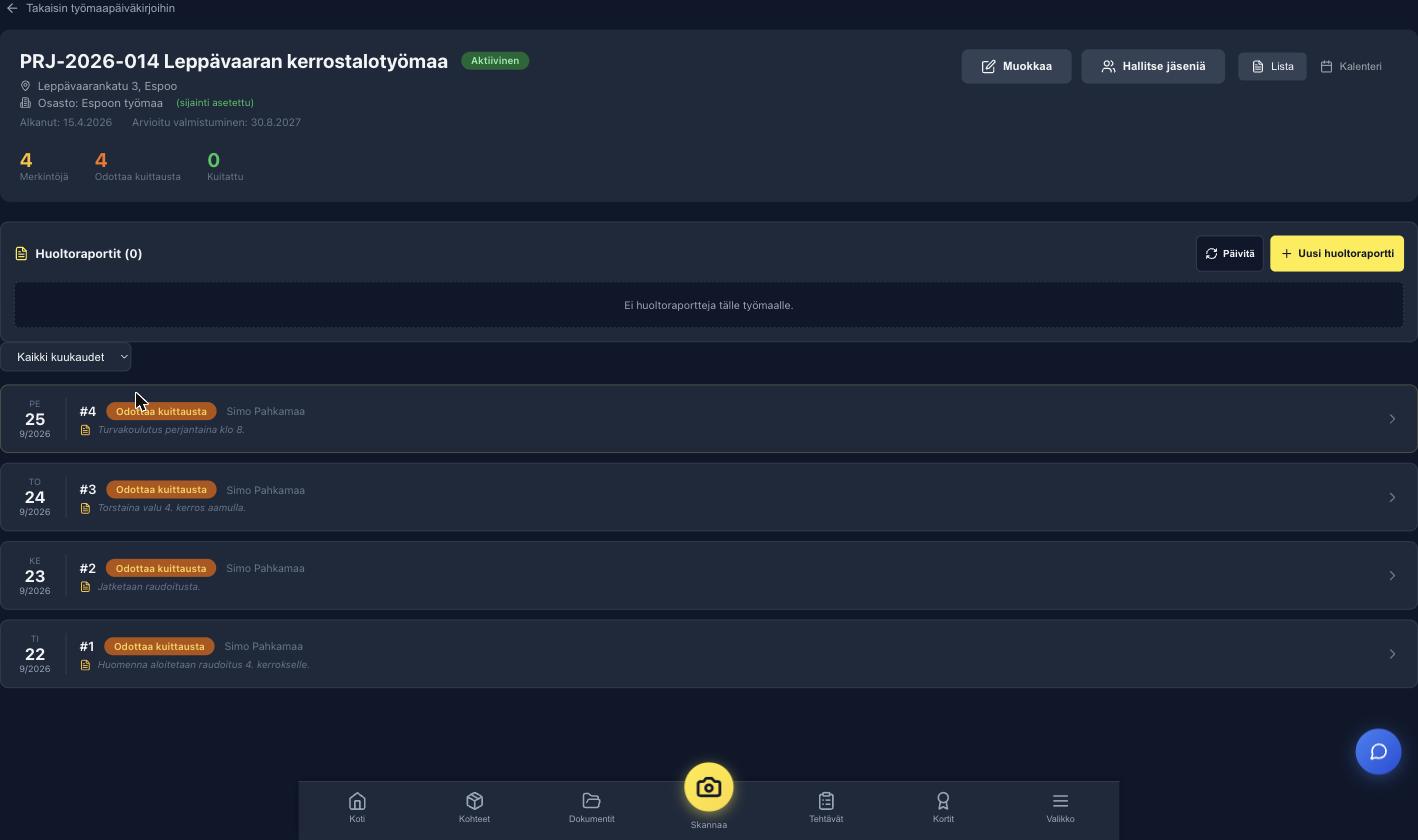Click Odottaa kuittausta badge on entry #4

(161, 411)
